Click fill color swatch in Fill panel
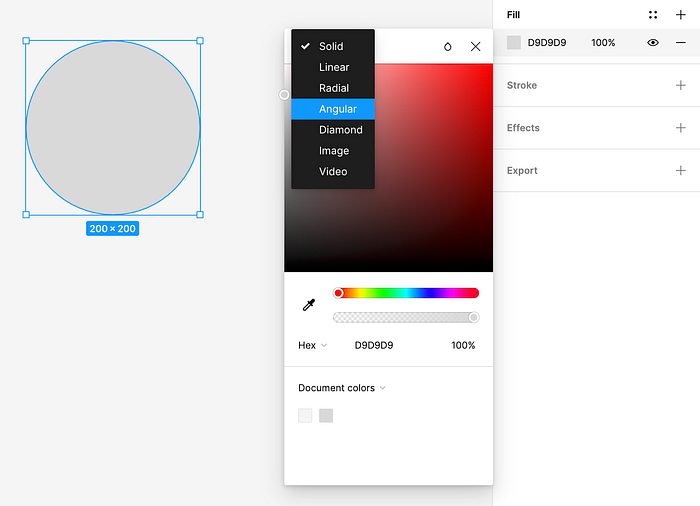The width and height of the screenshot is (700, 506). (x=514, y=42)
